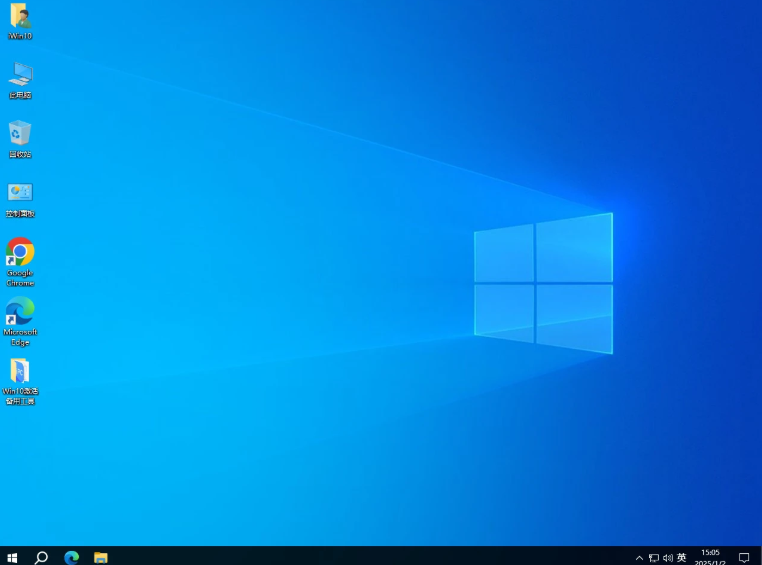This screenshot has height=565, width=762.
Task: Open the Windows Start menu
Action: pos(12,558)
